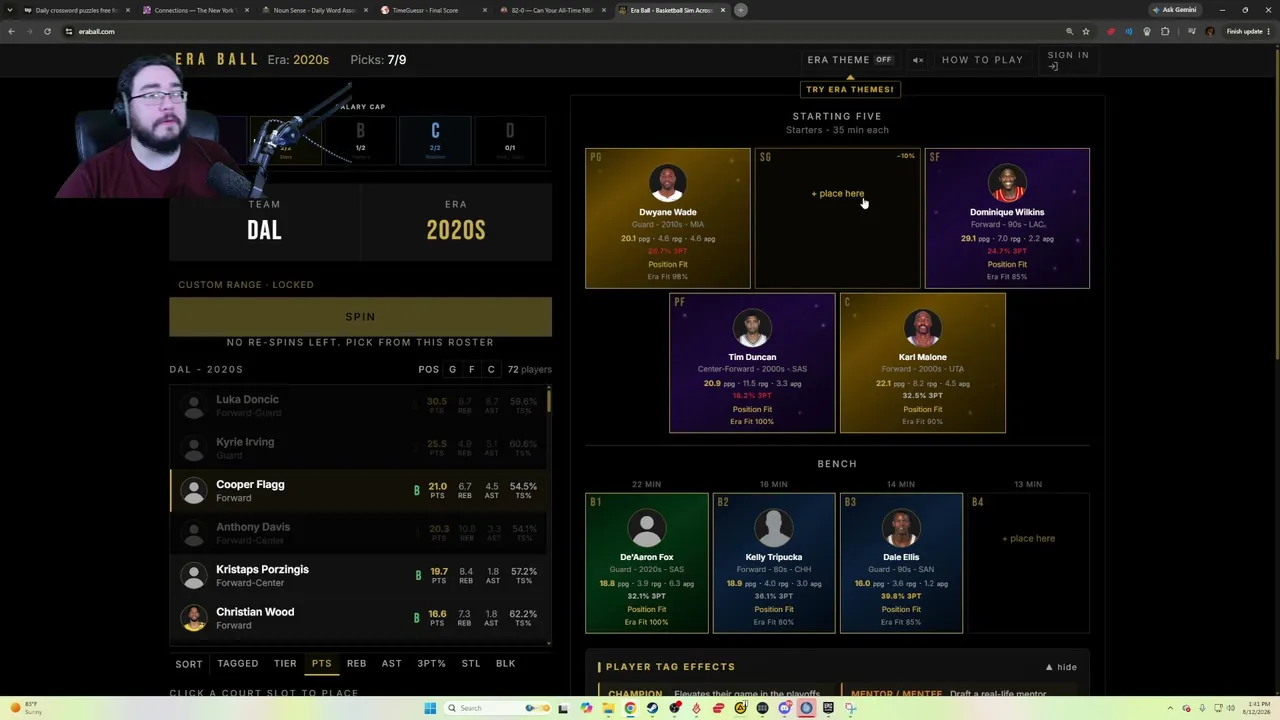Click the D tier salary cap box

pos(510,139)
